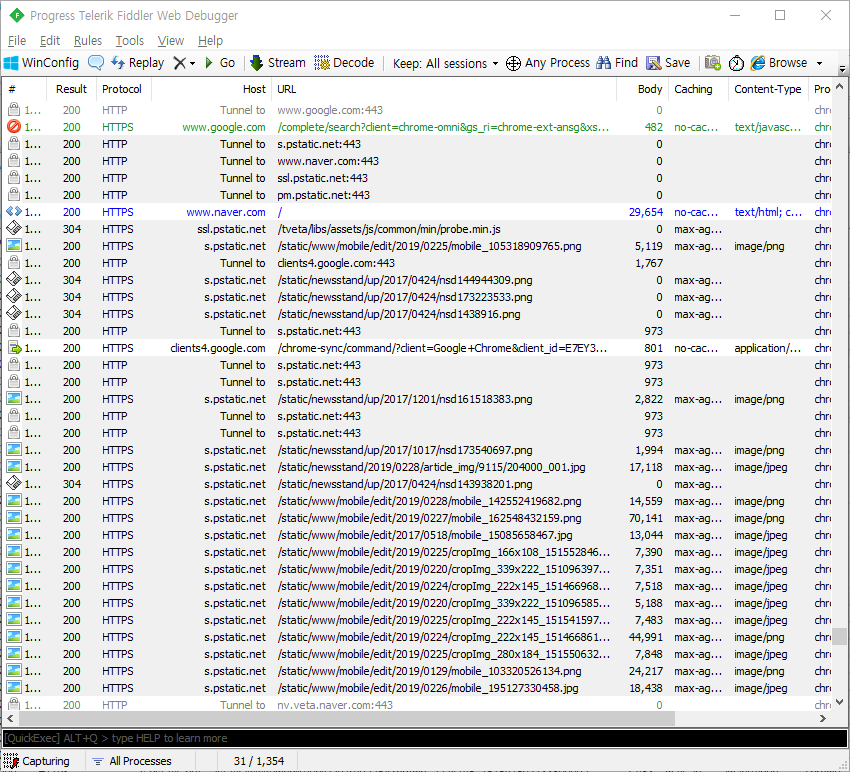850x772 pixels.
Task: Open the Rules menu
Action: (88, 41)
